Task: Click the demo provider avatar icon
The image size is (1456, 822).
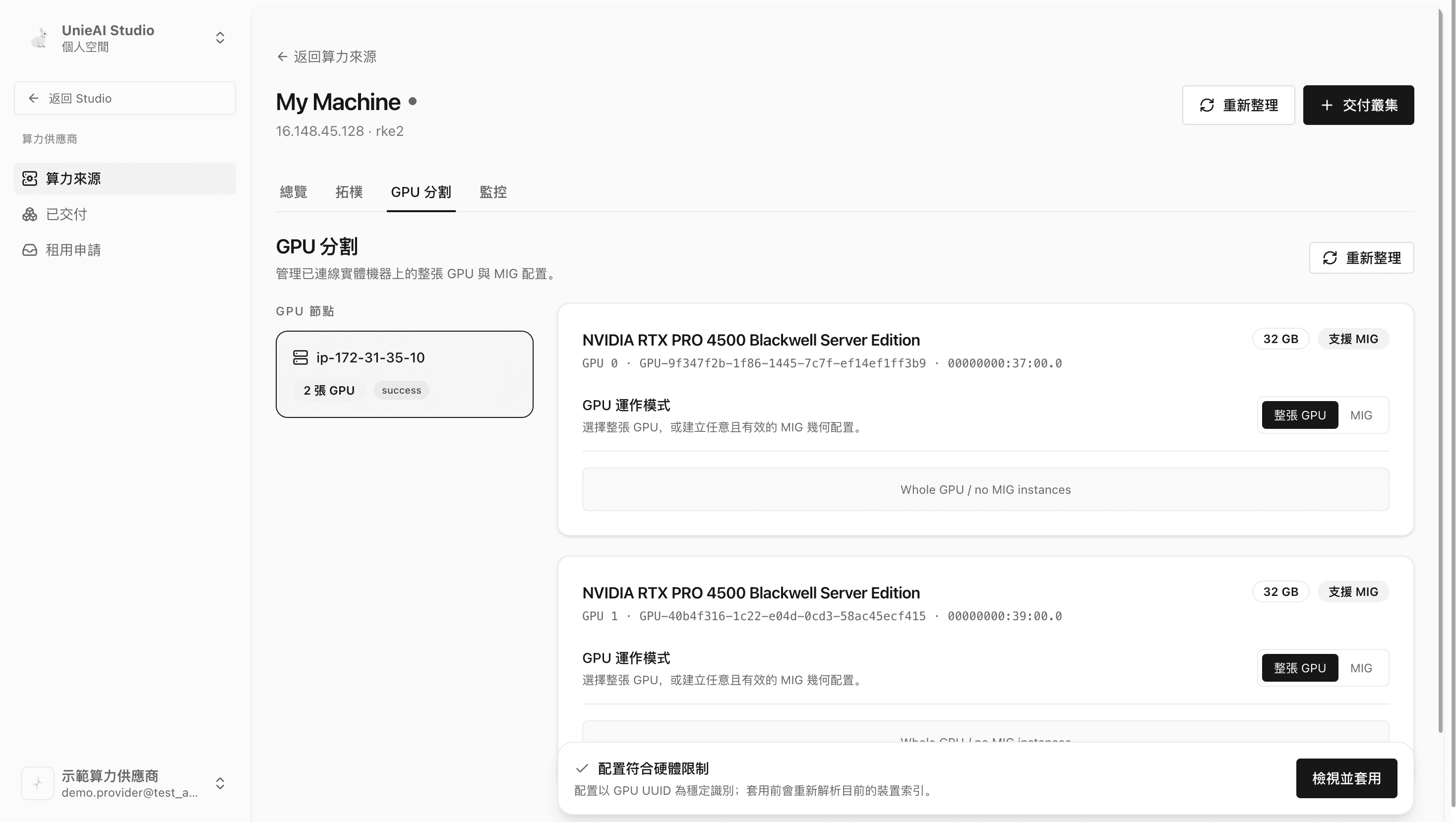Action: pos(37,783)
